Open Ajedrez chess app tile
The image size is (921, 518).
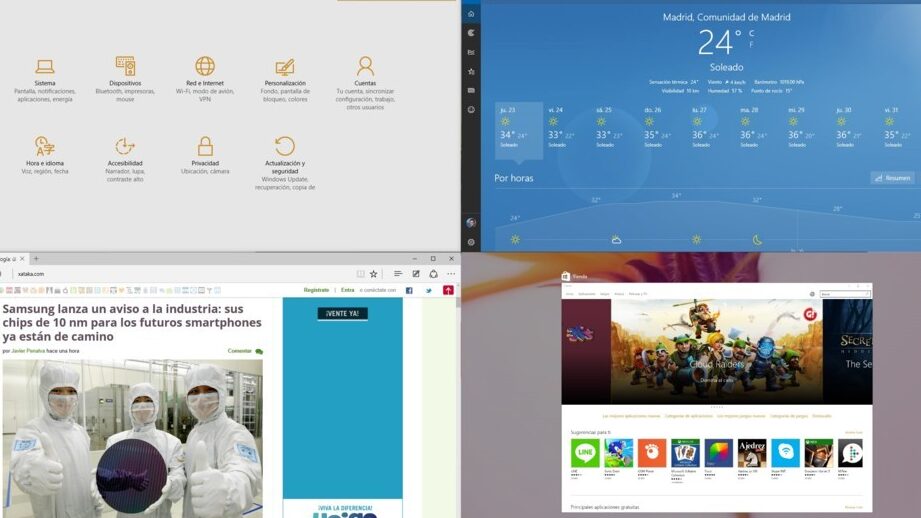click(x=752, y=453)
